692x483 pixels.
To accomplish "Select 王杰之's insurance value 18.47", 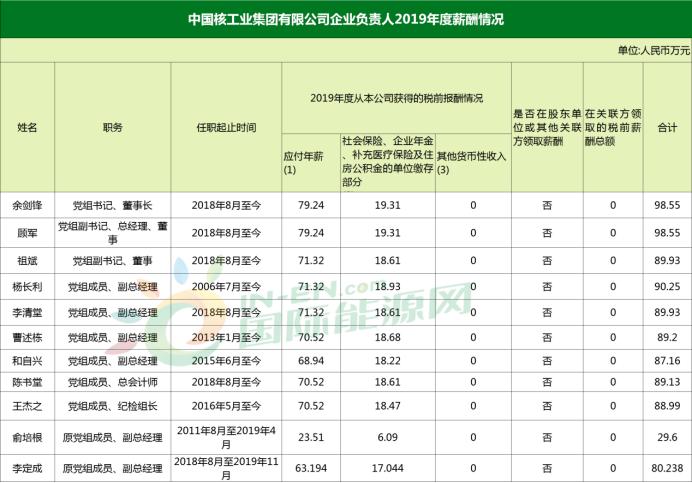I will (387, 406).
